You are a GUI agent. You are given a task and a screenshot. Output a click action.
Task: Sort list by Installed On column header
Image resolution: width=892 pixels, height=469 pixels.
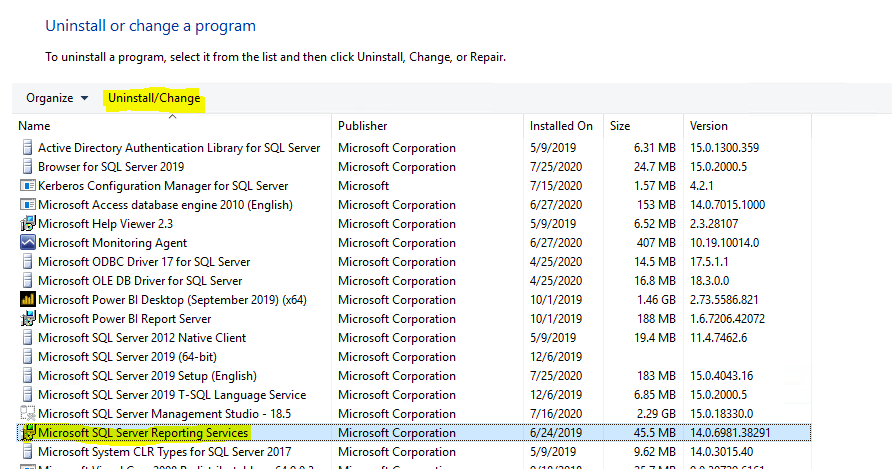(561, 126)
